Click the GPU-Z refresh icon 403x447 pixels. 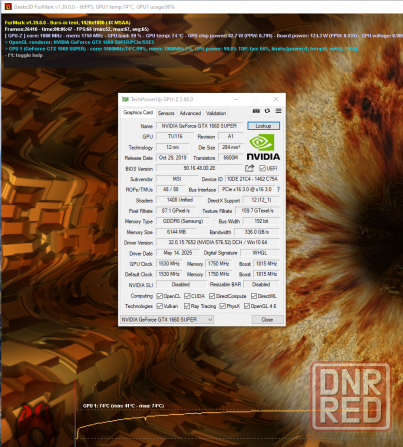[x=267, y=111]
